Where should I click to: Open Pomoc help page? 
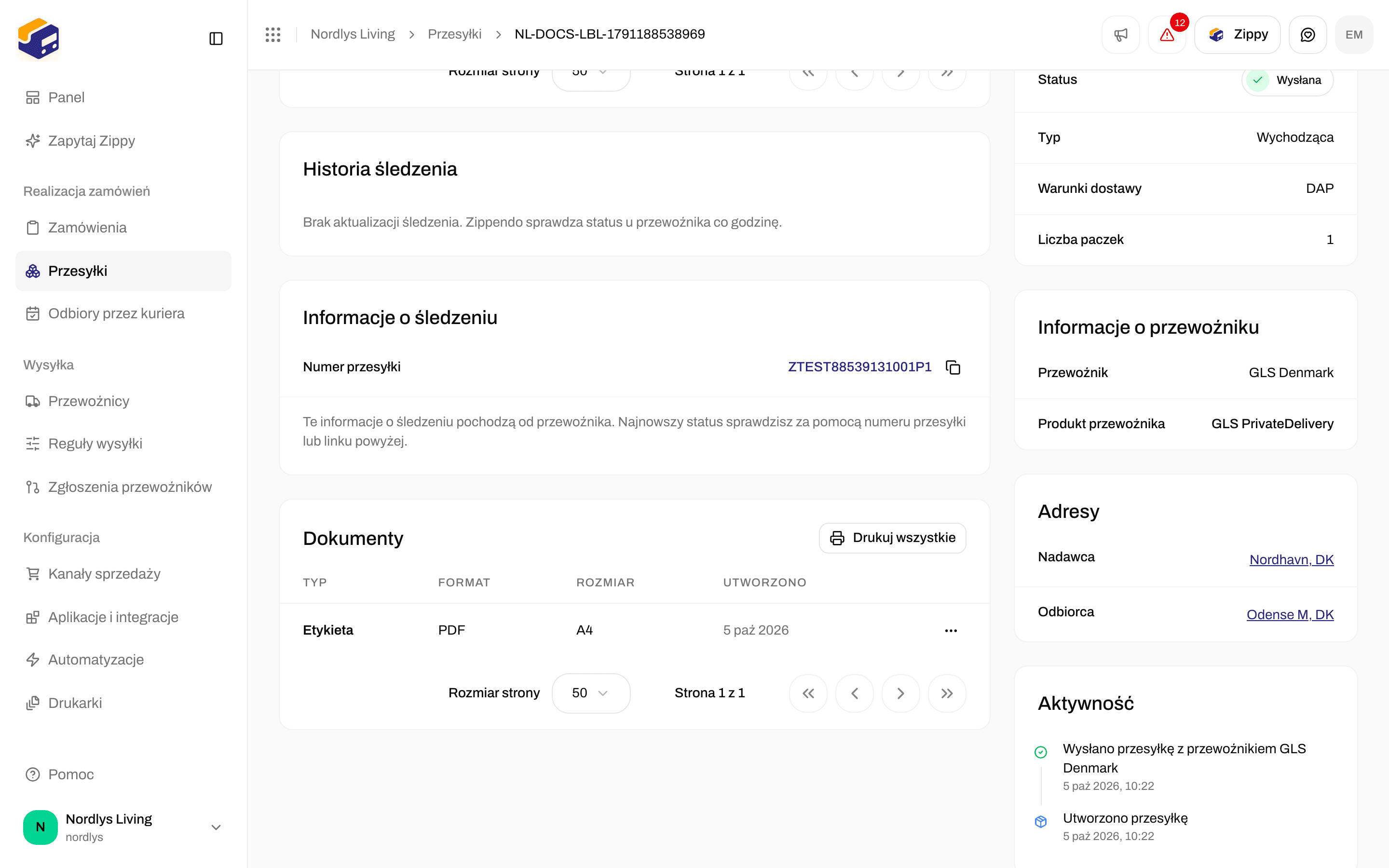pyautogui.click(x=123, y=774)
